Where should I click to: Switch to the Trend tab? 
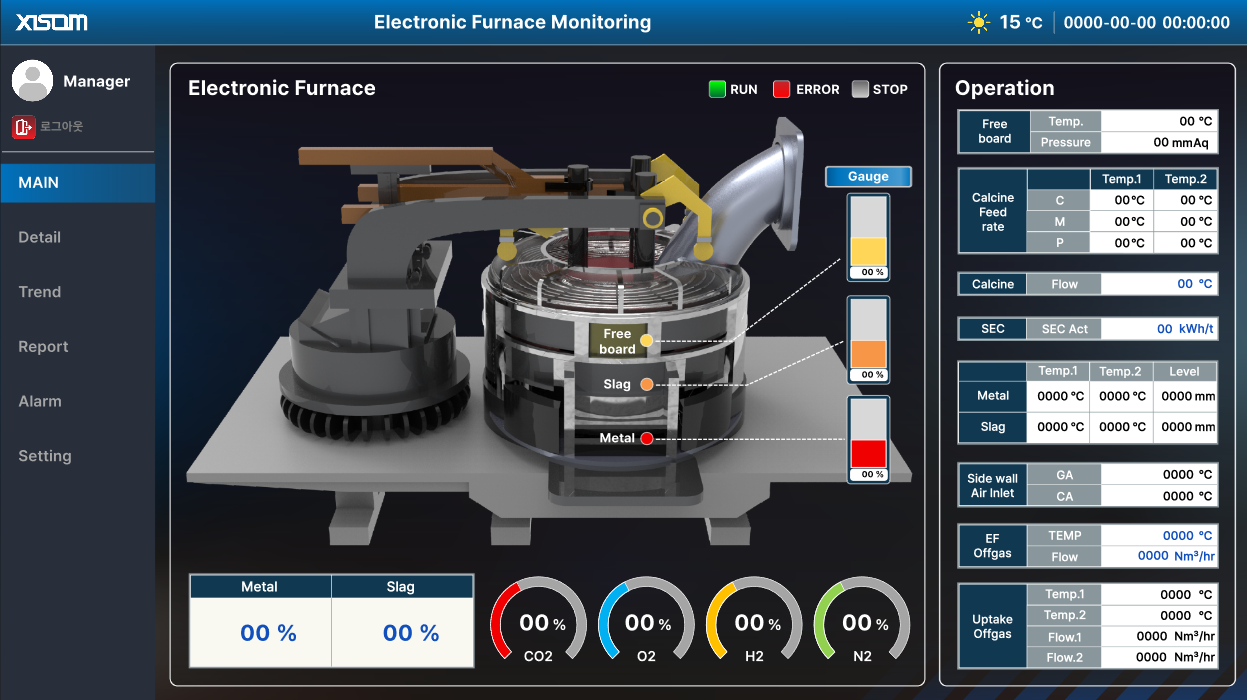[x=39, y=291]
